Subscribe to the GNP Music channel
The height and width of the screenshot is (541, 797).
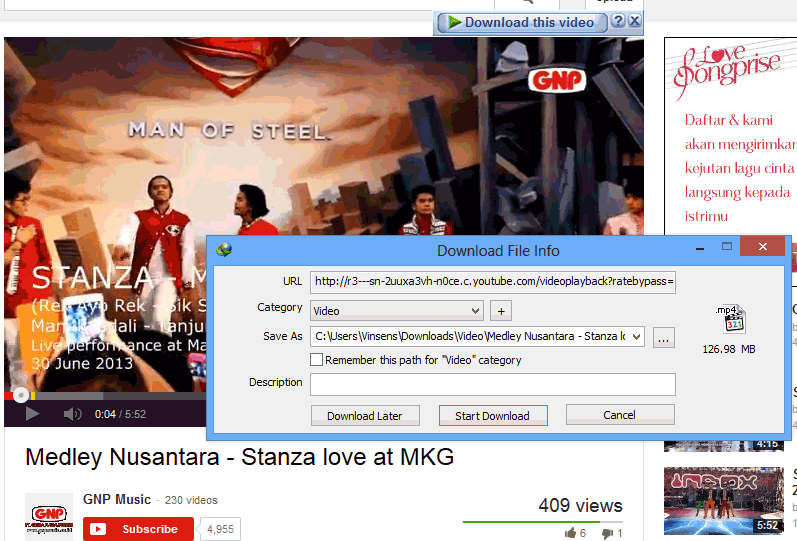tap(138, 529)
